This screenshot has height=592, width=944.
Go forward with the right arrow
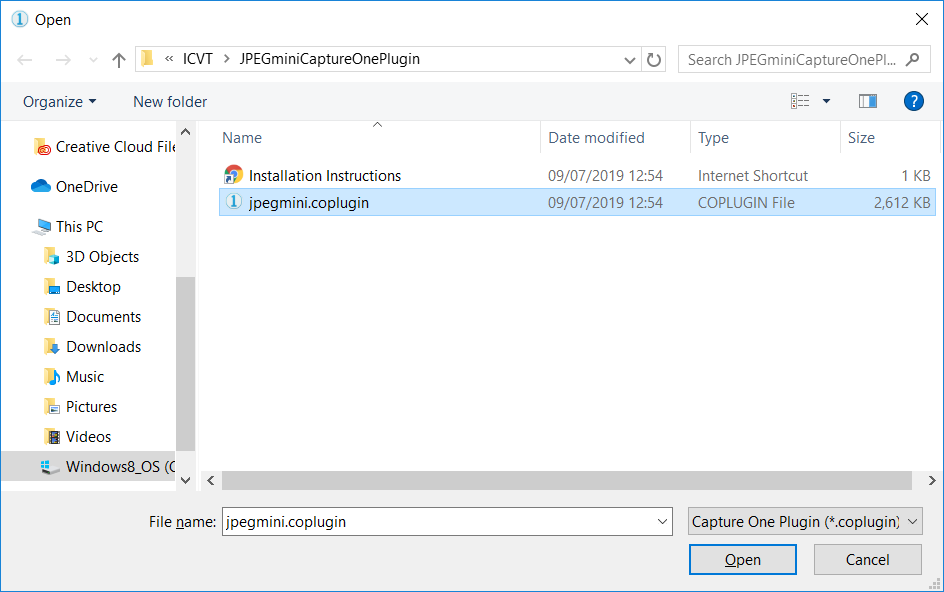pos(63,60)
